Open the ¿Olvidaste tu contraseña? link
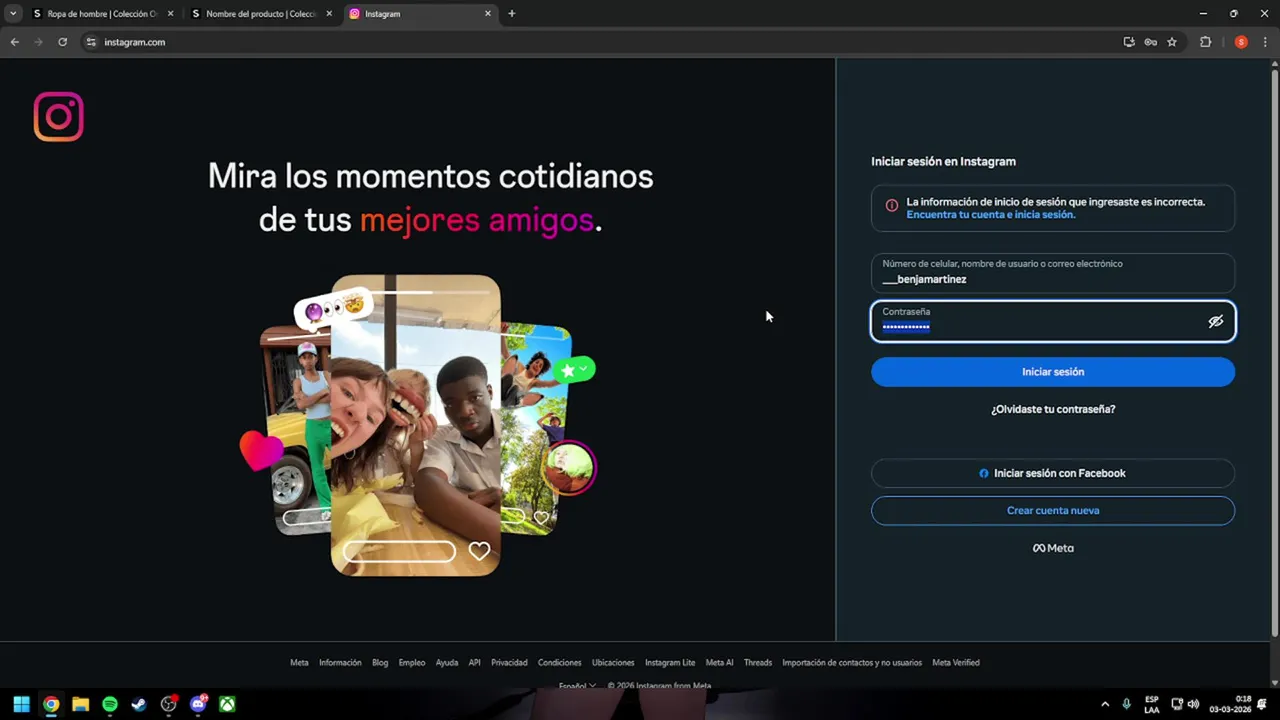This screenshot has width=1280, height=720. coord(1053,409)
